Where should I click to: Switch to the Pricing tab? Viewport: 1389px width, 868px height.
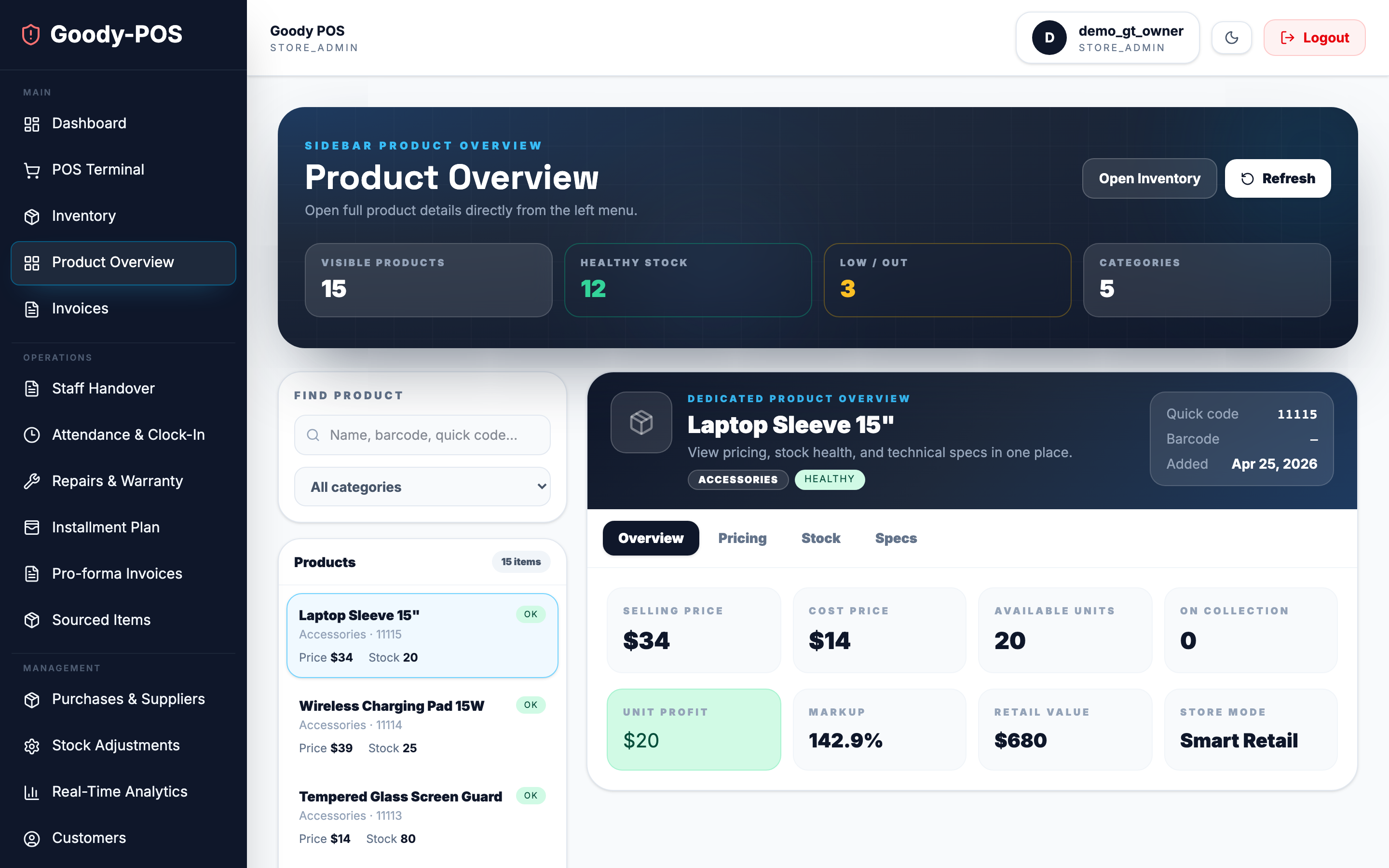[x=742, y=538]
